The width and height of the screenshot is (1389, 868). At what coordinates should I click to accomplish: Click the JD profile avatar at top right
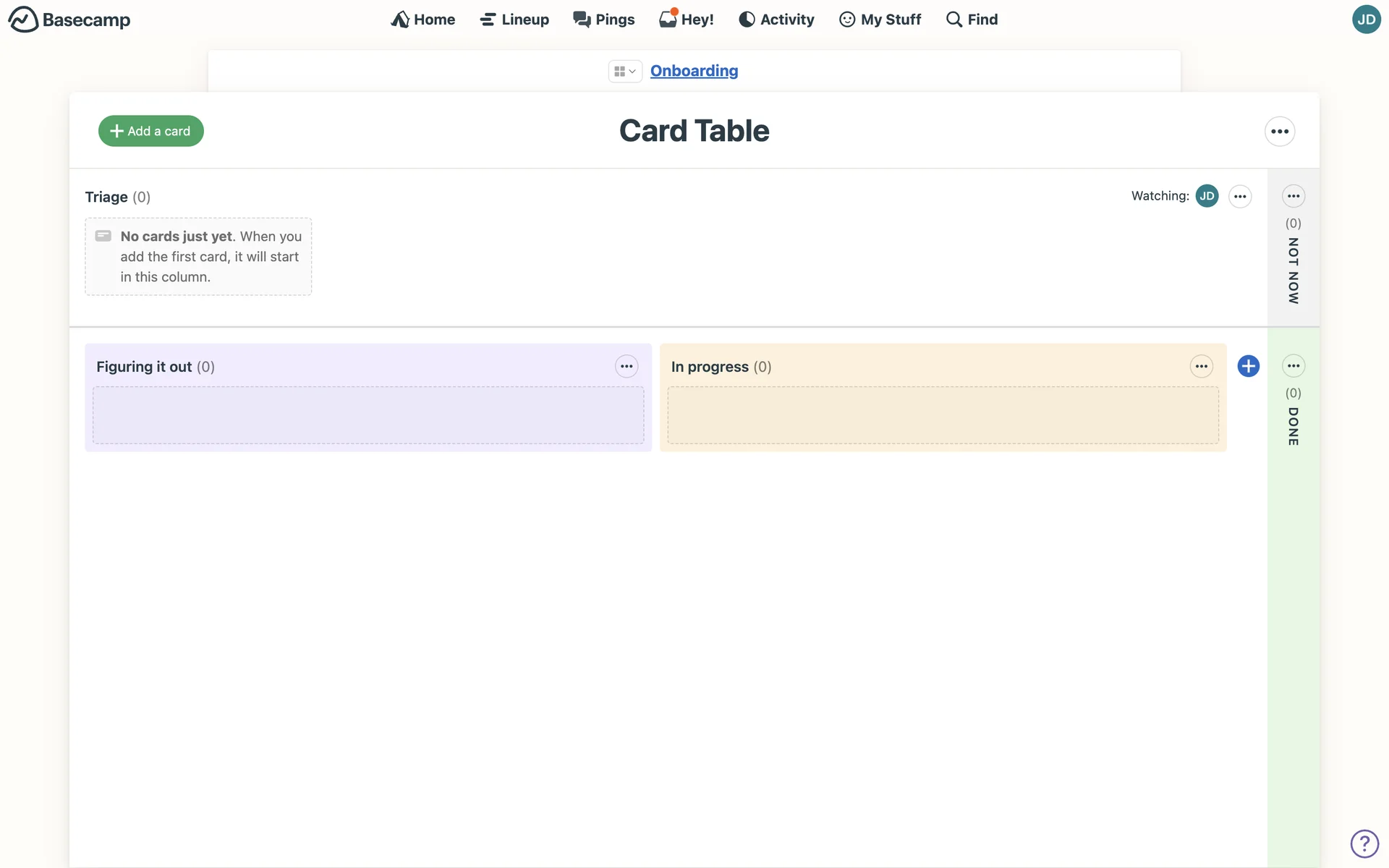pos(1366,20)
